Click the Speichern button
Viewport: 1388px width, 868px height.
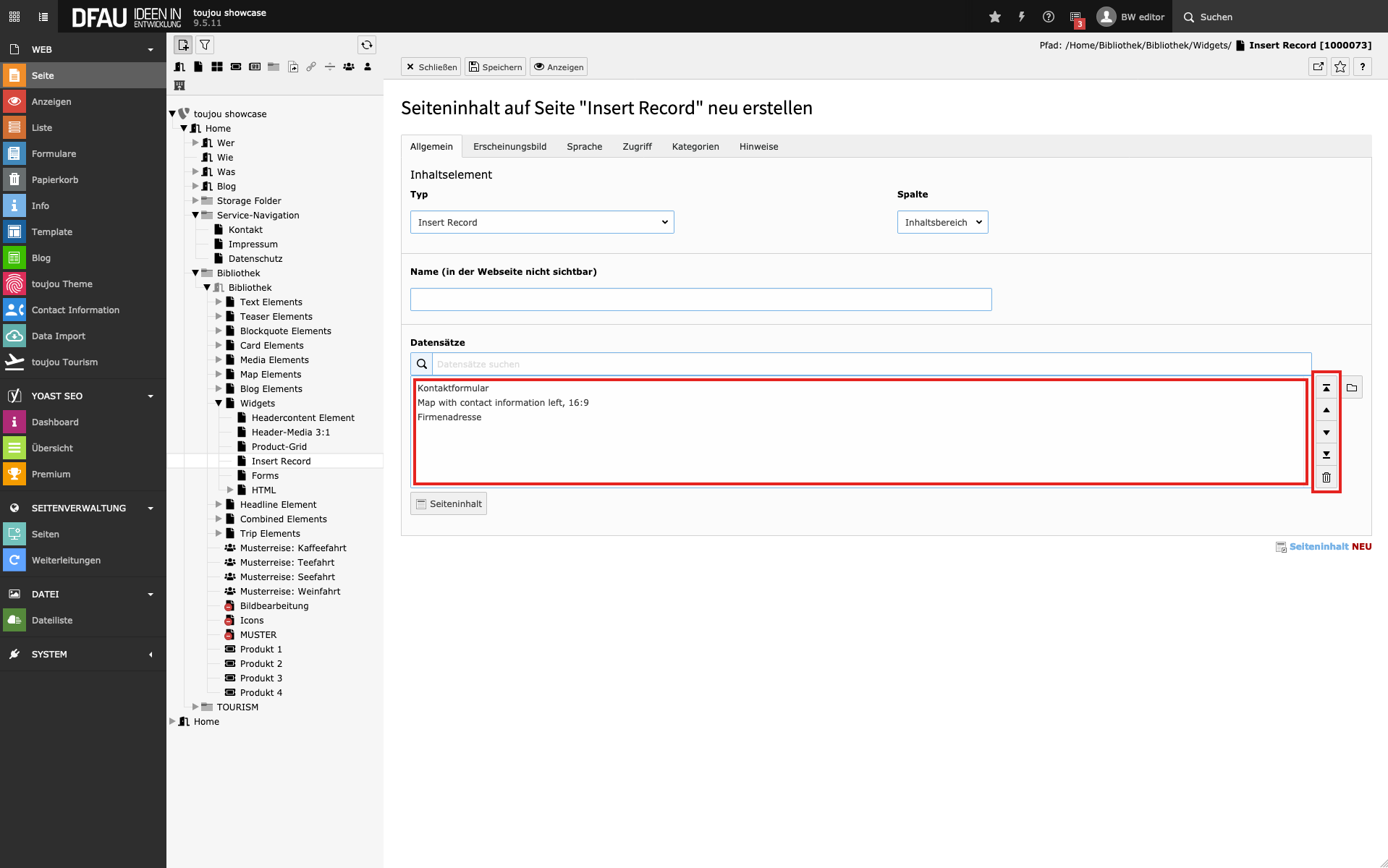click(495, 67)
